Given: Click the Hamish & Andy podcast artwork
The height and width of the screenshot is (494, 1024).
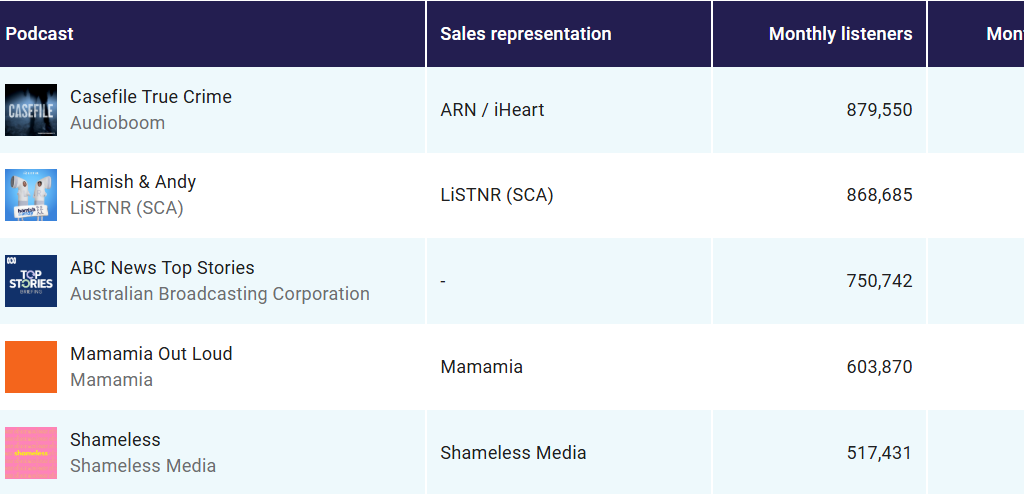Looking at the screenshot, I should point(31,195).
